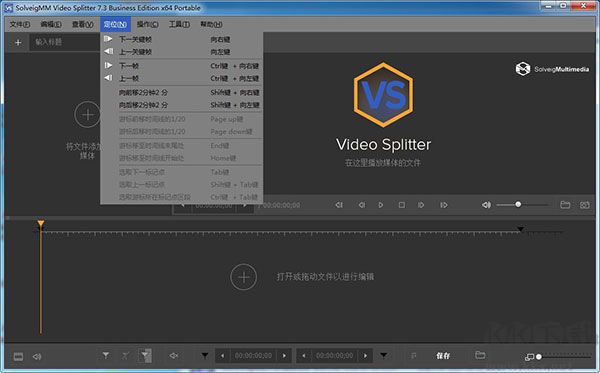Click the audio silence icon in the bottom toolbar

pos(174,356)
